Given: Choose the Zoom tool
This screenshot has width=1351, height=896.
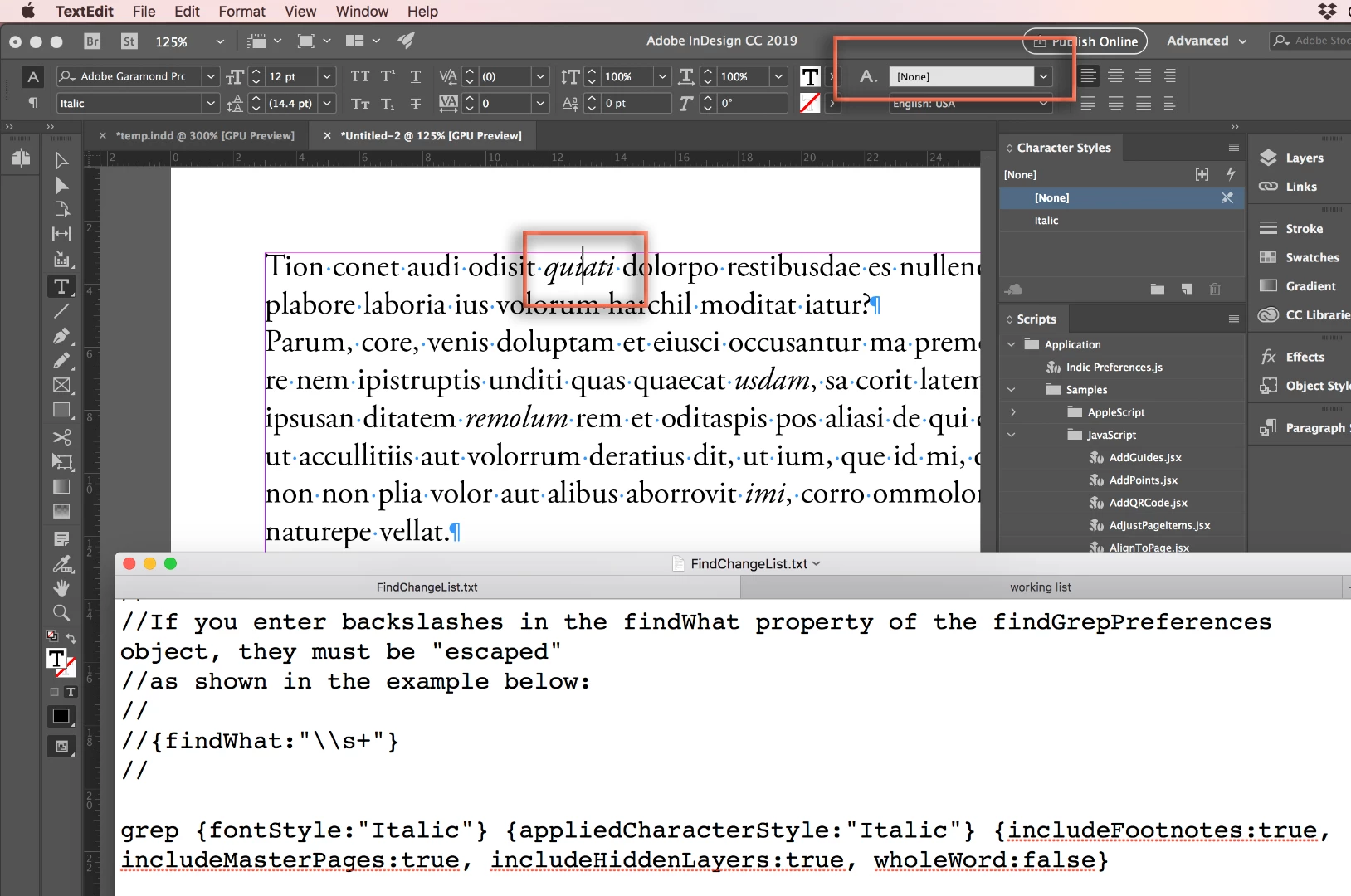Looking at the screenshot, I should pyautogui.click(x=61, y=613).
